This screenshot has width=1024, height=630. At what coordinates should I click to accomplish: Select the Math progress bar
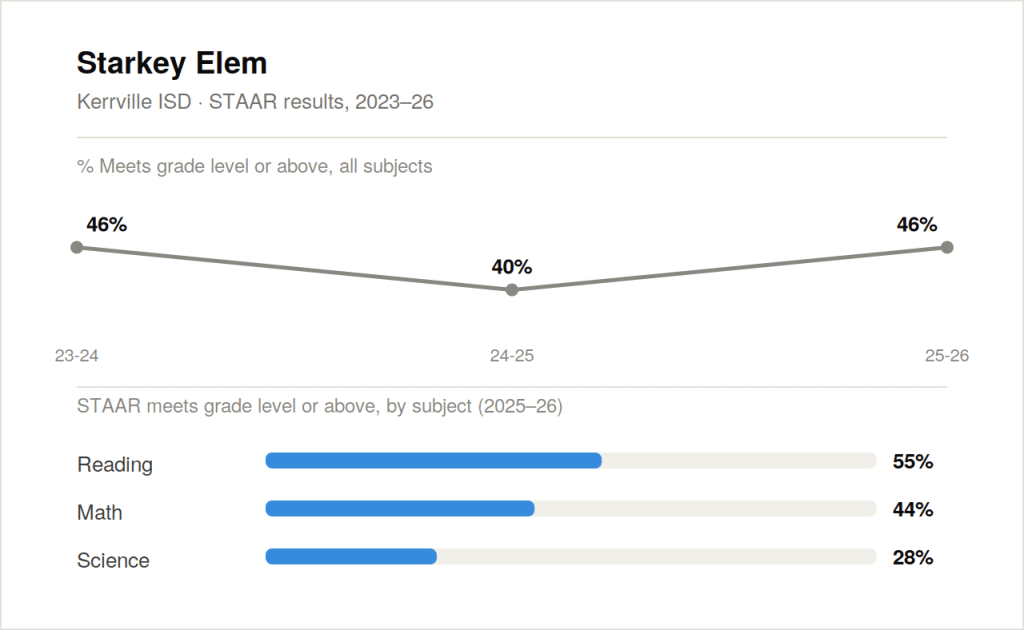pyautogui.click(x=571, y=509)
